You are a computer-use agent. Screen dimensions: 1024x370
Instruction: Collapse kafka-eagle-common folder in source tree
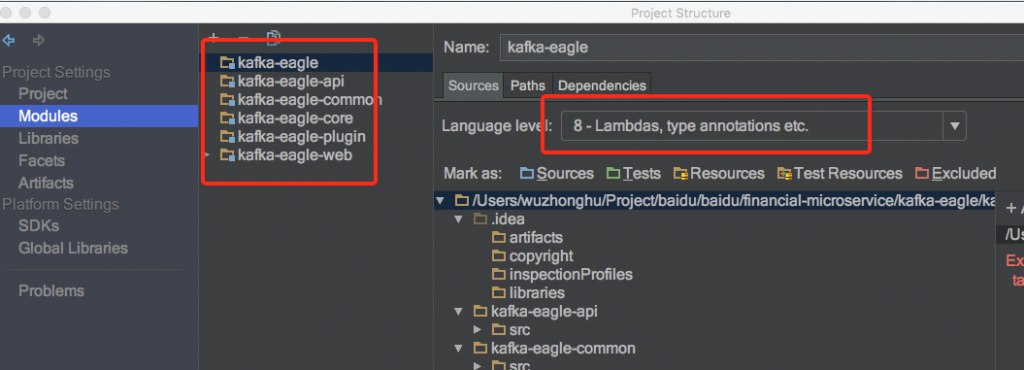(x=459, y=348)
